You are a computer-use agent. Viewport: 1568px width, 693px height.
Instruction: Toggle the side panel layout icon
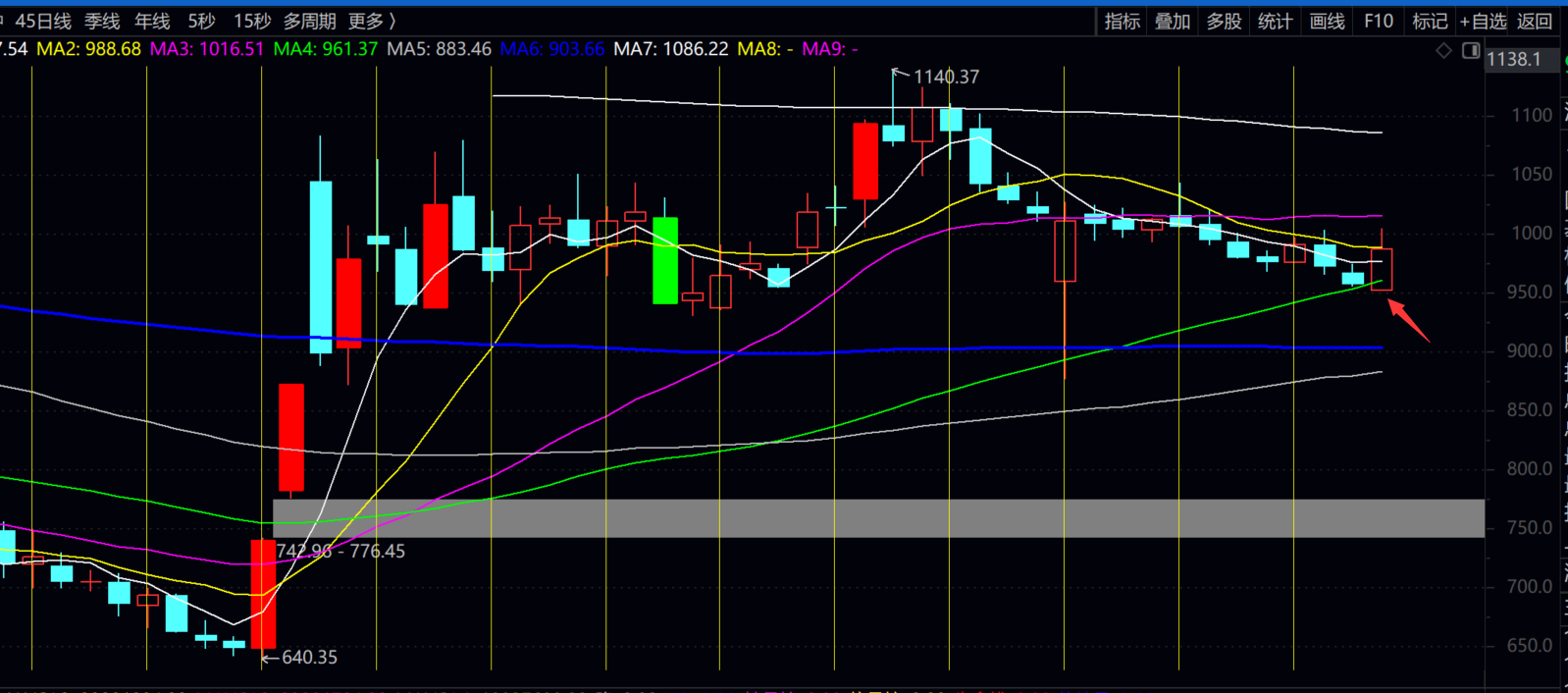tap(1470, 50)
